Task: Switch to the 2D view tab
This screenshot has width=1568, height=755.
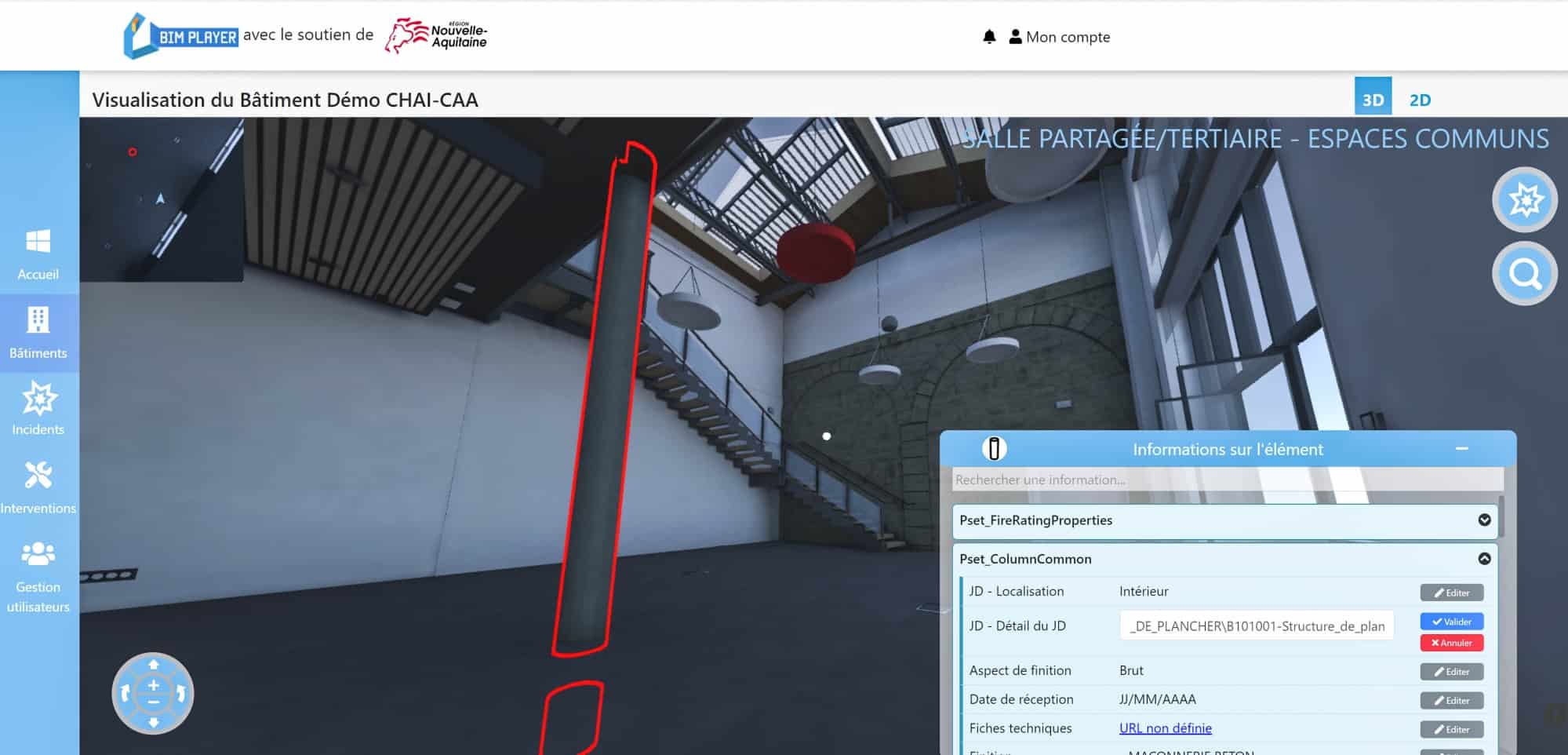Action: coord(1420,100)
